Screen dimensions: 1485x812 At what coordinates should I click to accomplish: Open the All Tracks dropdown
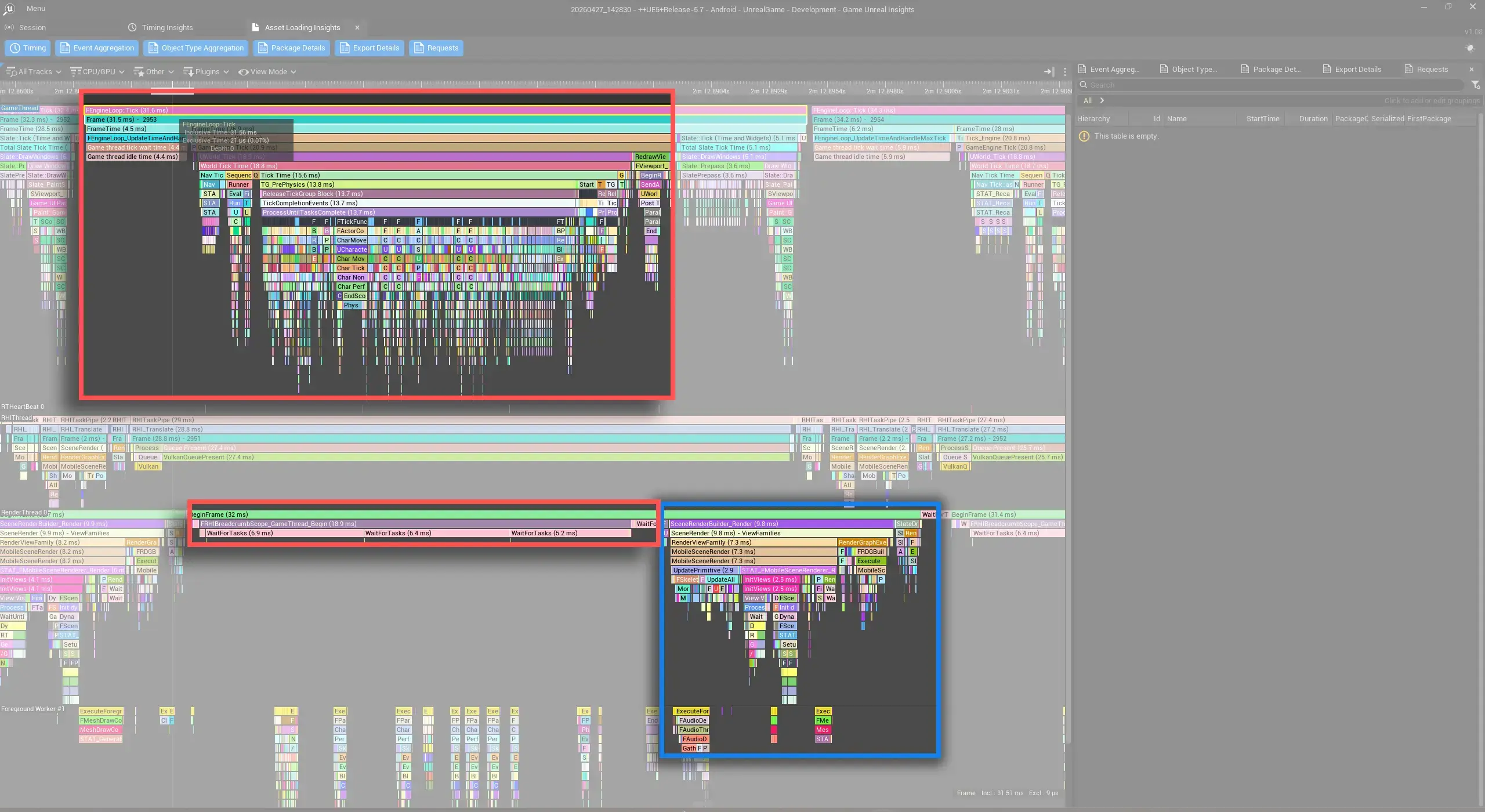[34, 72]
